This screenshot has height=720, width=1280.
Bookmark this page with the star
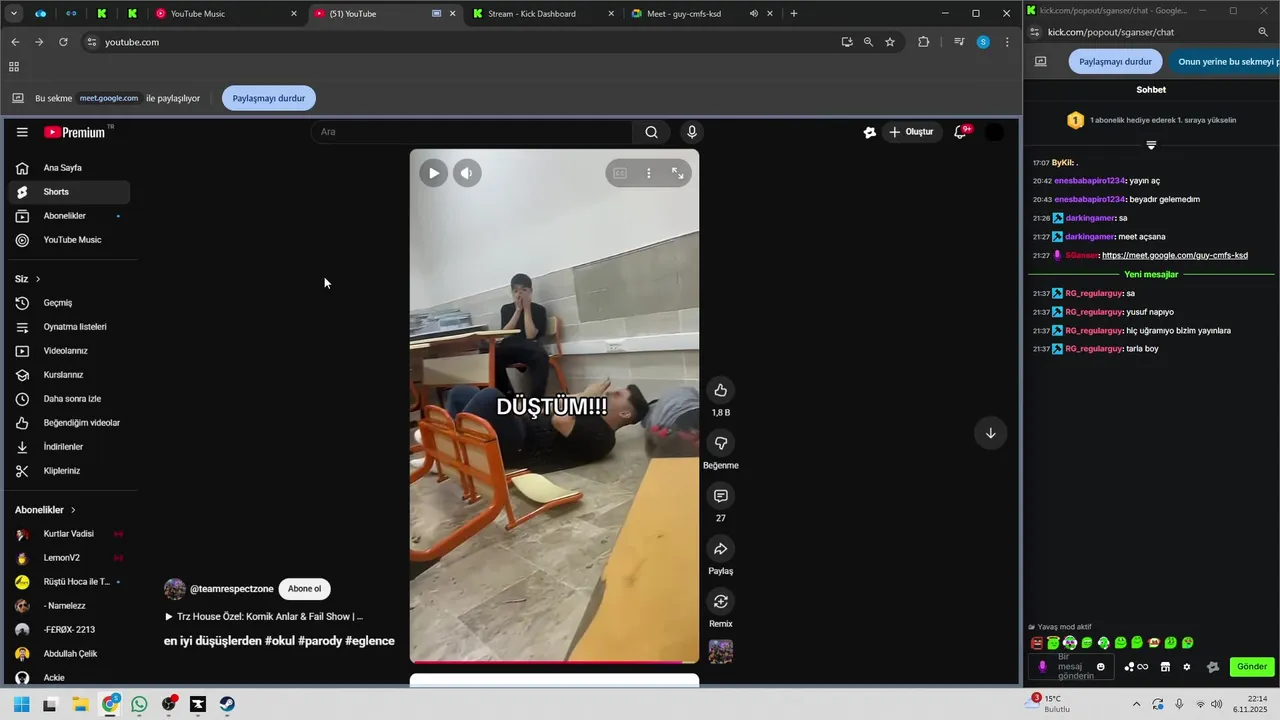click(x=890, y=42)
